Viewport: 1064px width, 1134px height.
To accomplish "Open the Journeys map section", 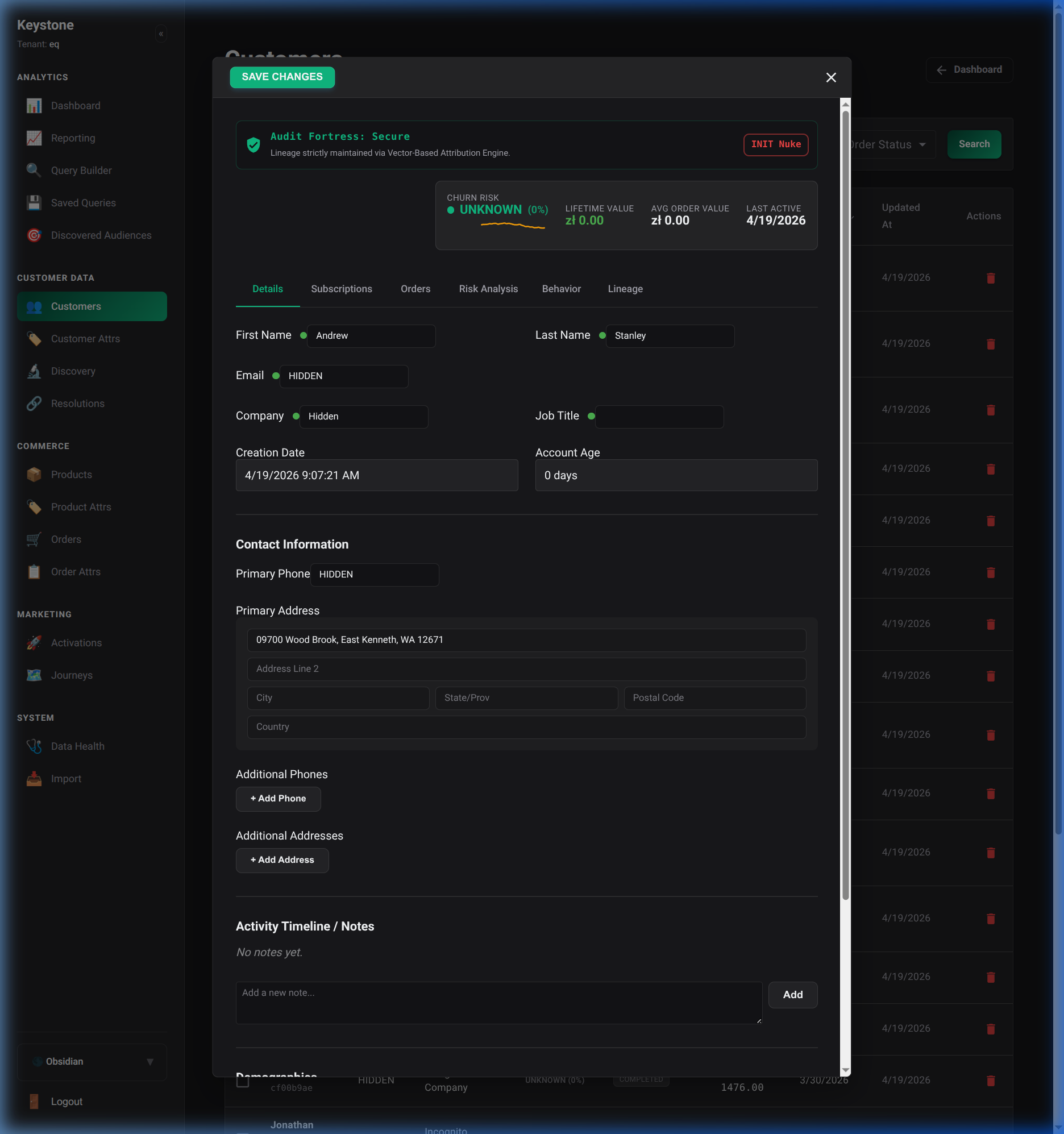I will pyautogui.click(x=72, y=675).
